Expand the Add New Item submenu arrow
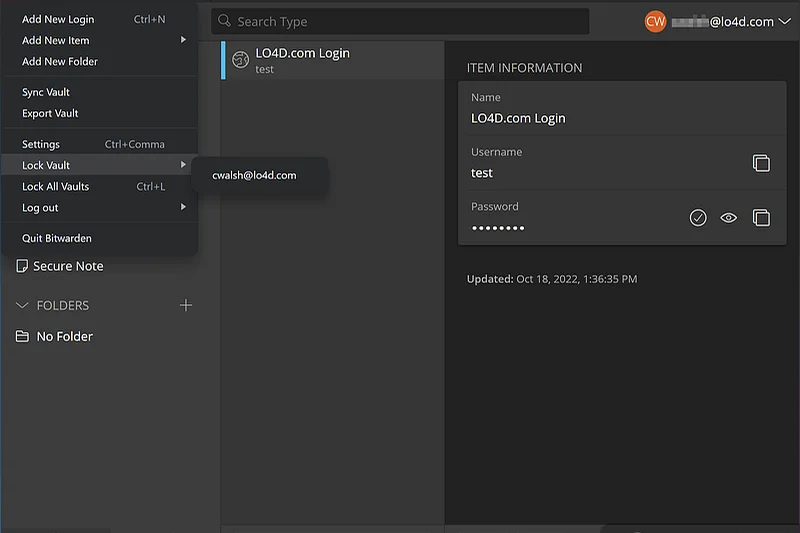This screenshot has height=533, width=800. (183, 40)
